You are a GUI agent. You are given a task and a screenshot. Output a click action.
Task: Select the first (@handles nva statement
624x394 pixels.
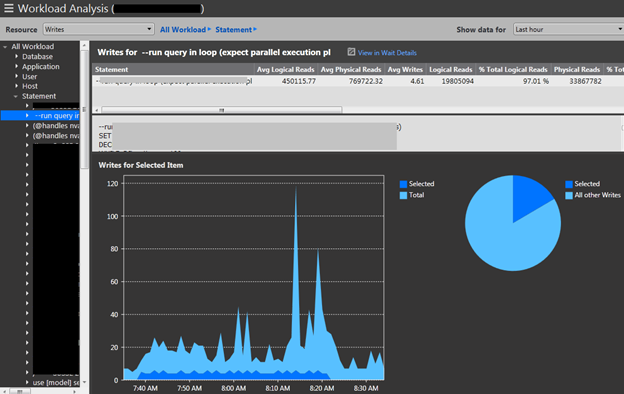56,126
